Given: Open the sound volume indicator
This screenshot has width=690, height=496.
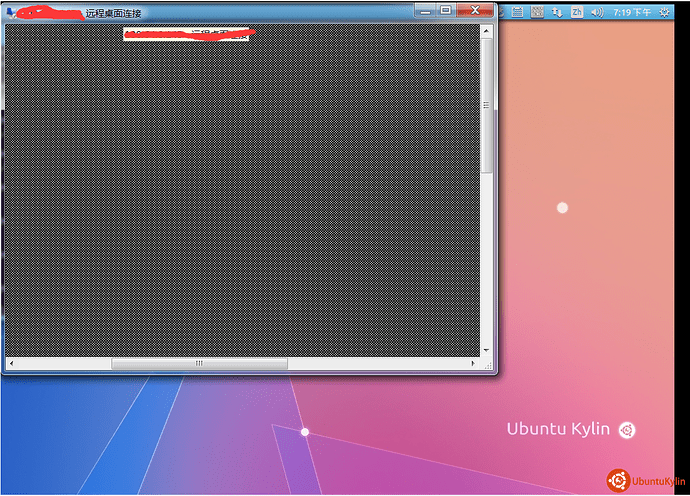Looking at the screenshot, I should coord(597,12).
